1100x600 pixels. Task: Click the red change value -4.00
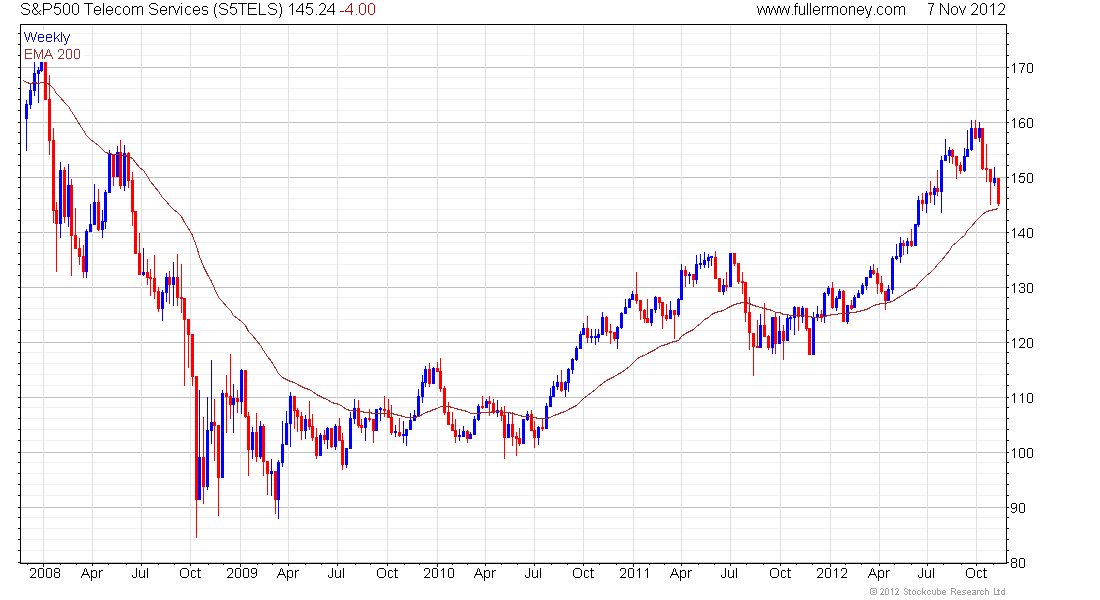[x=357, y=10]
